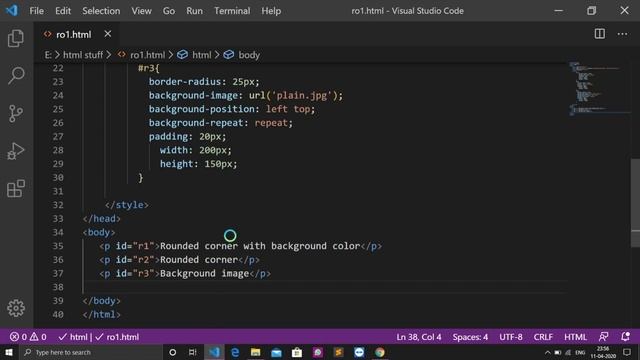This screenshot has width=640, height=360.
Task: Open the Edit menu
Action: (x=63, y=11)
